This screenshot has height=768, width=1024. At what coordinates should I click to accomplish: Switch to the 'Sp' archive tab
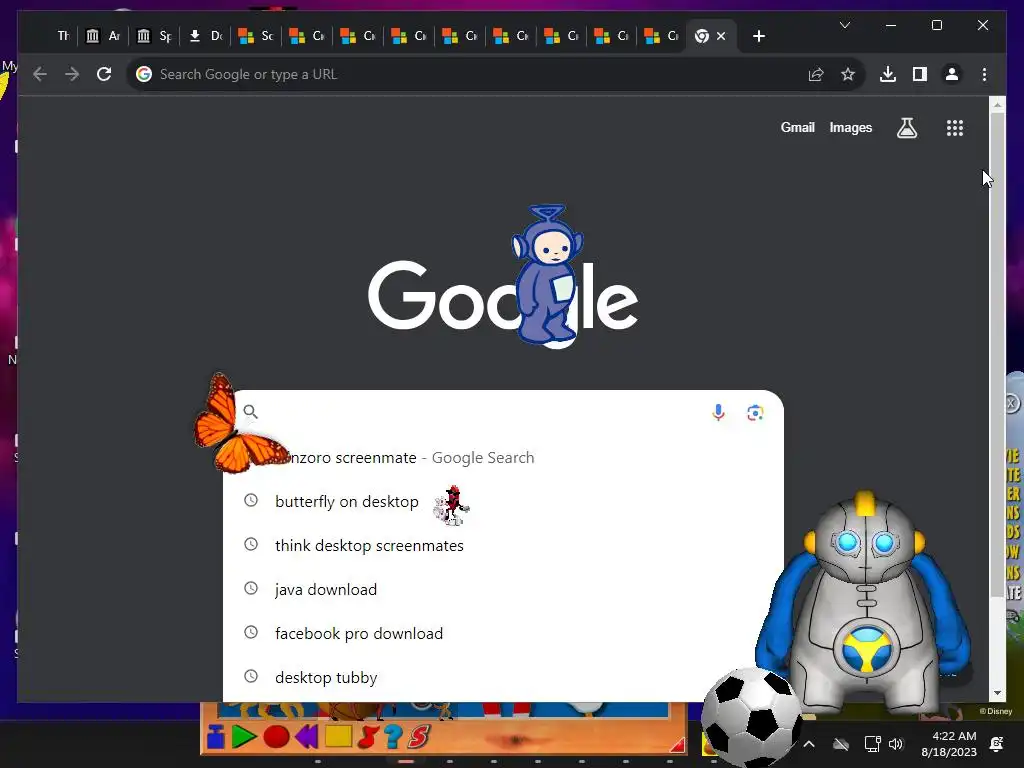pyautogui.click(x=154, y=36)
